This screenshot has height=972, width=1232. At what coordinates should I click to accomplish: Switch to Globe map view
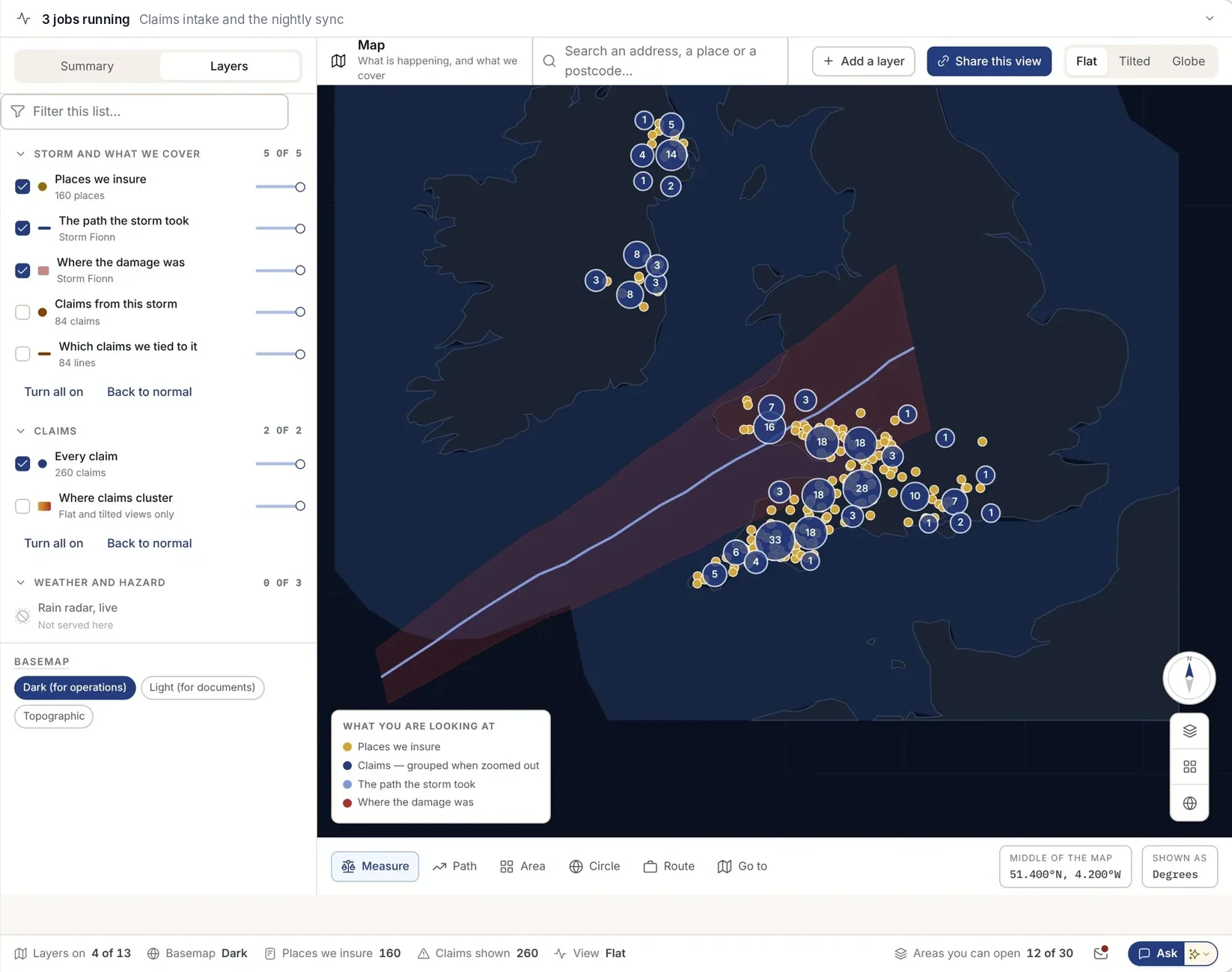tap(1188, 61)
